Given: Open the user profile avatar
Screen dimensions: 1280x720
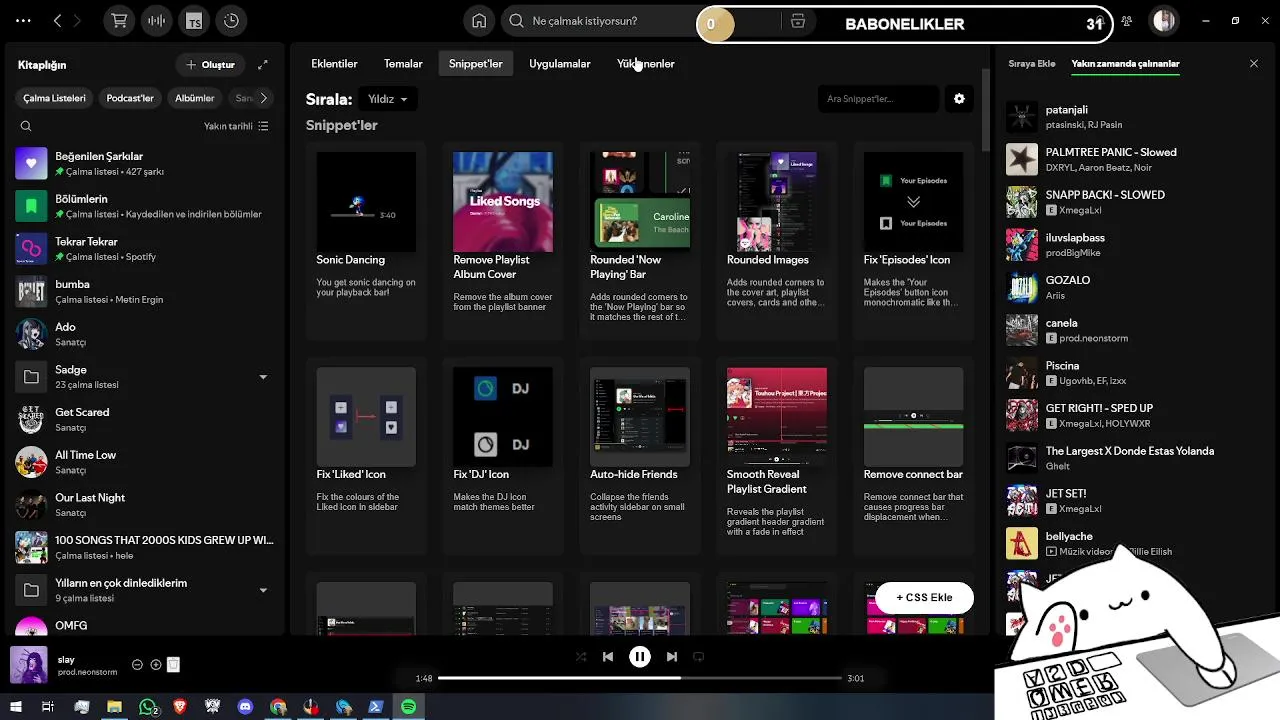Looking at the screenshot, I should tap(1163, 21).
